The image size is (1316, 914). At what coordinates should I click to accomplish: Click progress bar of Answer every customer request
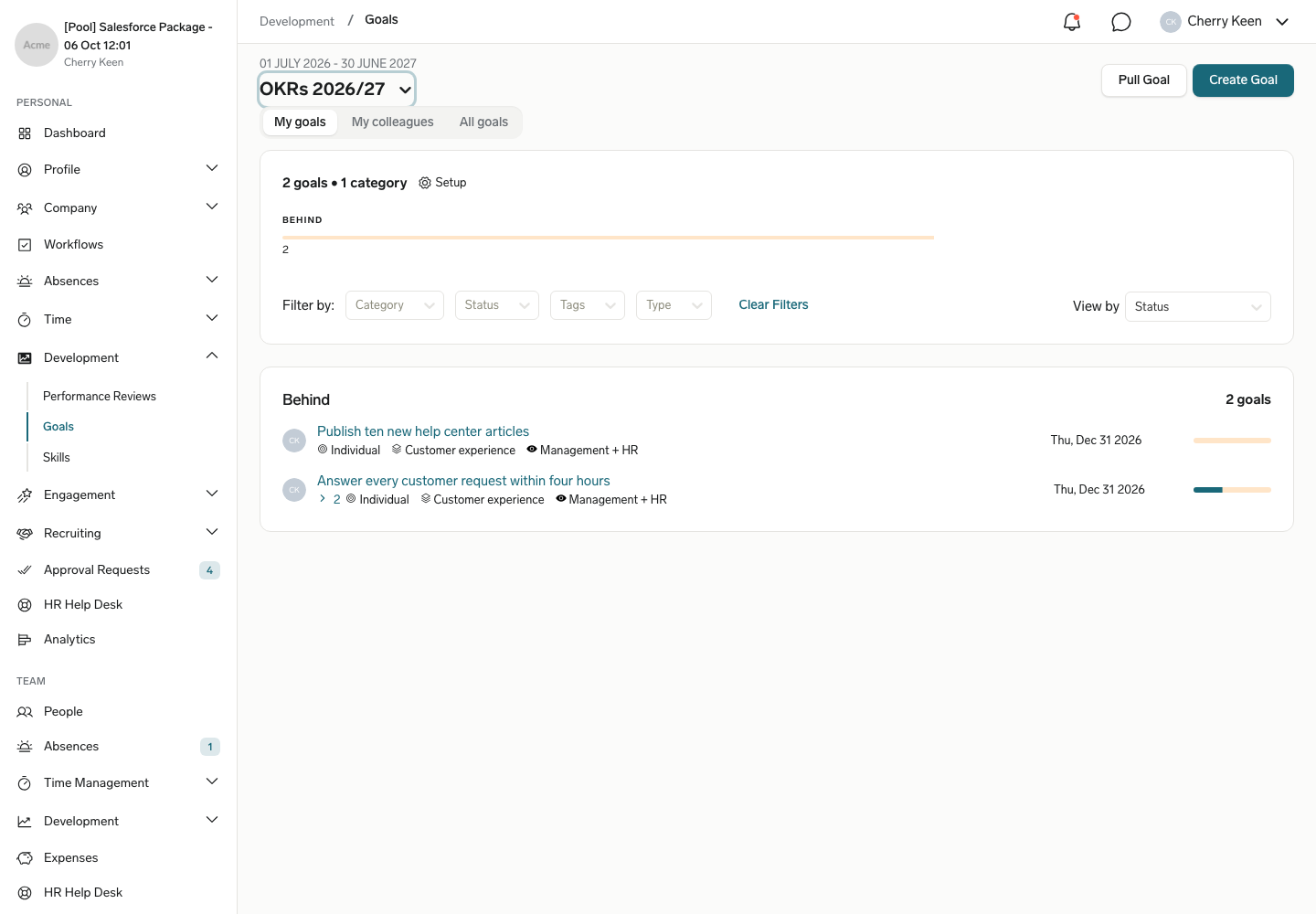point(1232,490)
